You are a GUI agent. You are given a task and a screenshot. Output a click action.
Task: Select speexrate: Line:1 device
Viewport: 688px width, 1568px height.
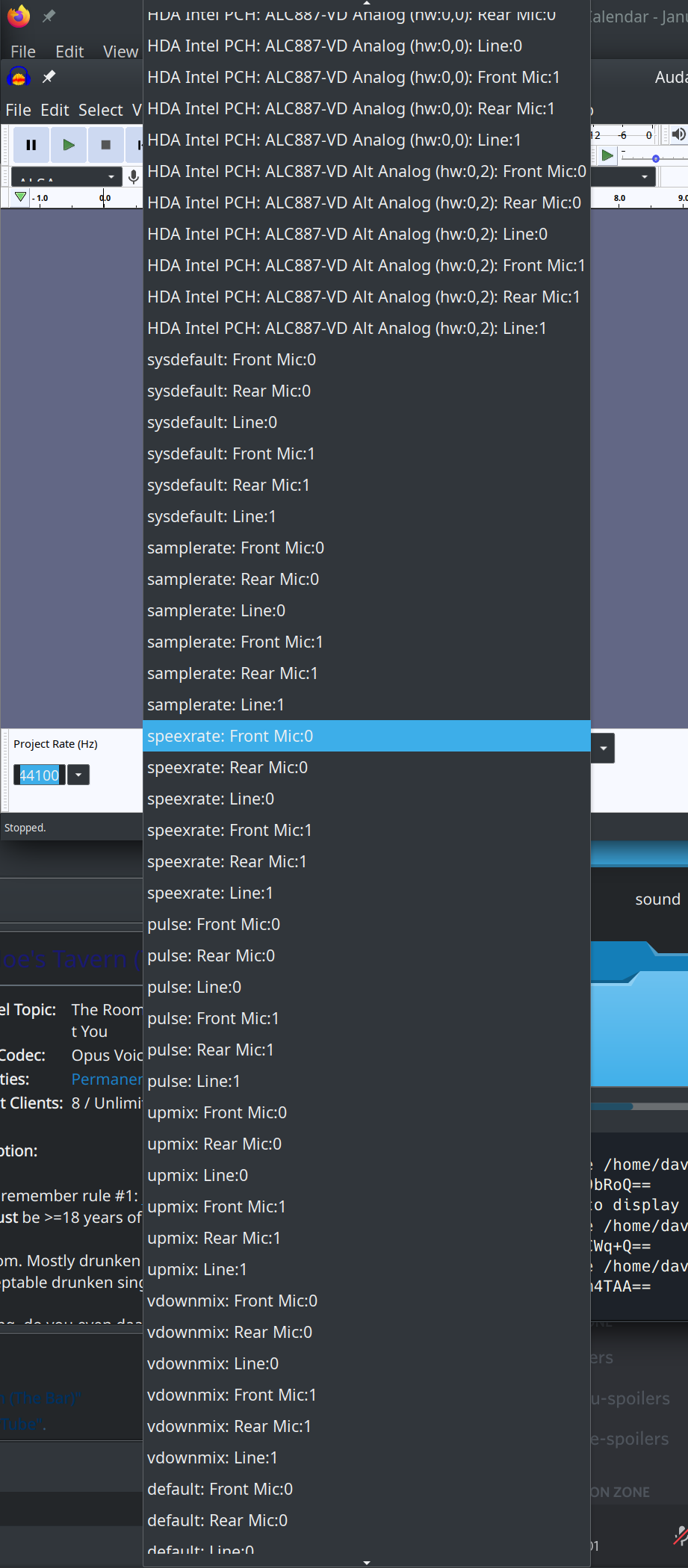[366, 893]
